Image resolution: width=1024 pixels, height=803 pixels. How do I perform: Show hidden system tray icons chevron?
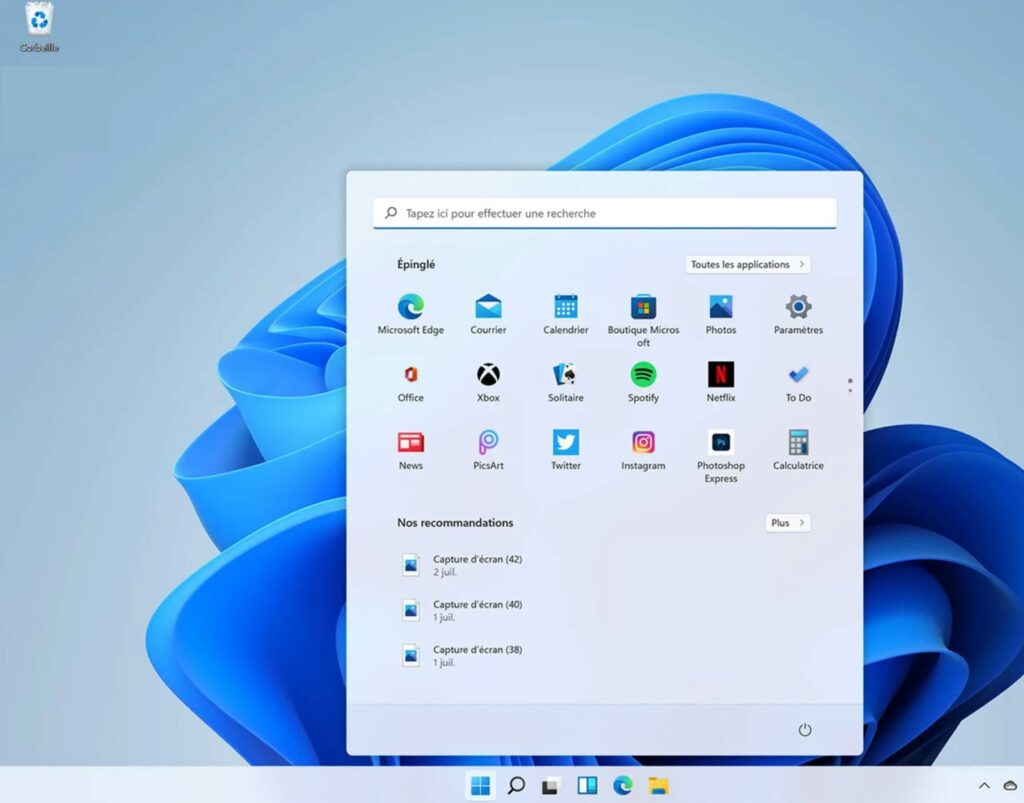984,786
